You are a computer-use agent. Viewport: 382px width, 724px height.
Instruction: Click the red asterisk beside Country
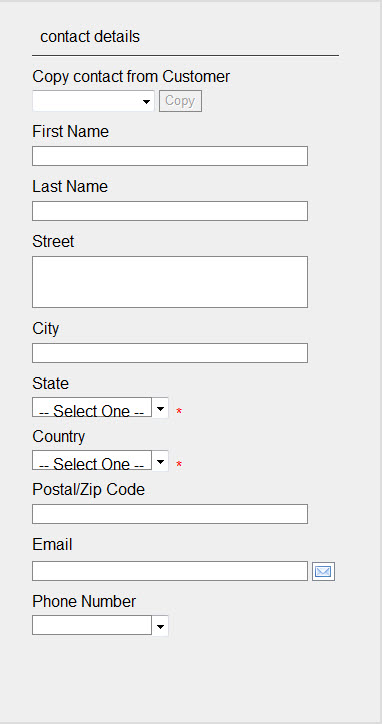[179, 465]
